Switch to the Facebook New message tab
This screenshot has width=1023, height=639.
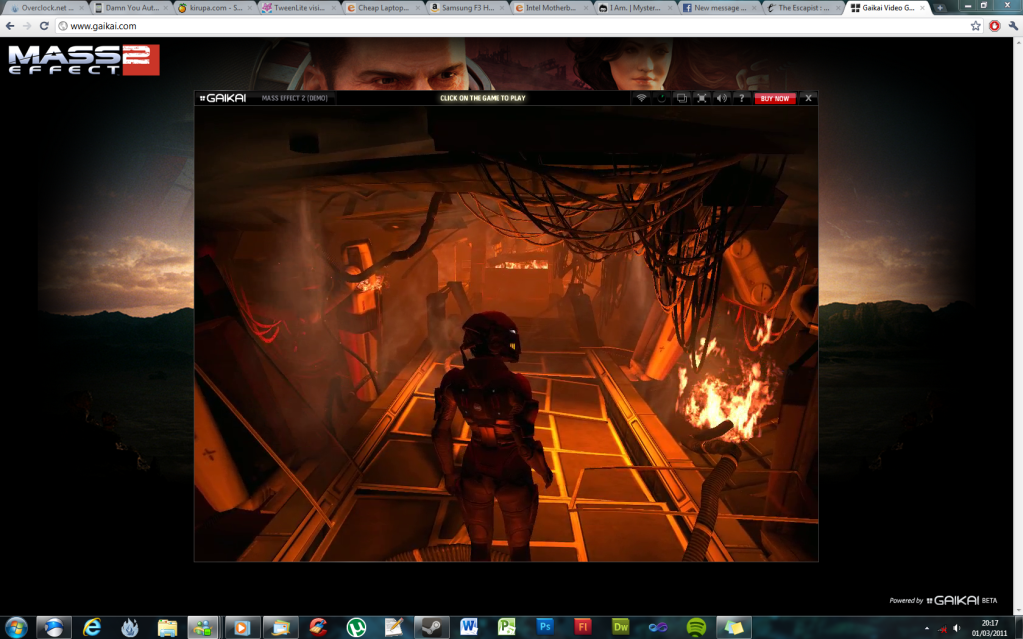click(718, 8)
